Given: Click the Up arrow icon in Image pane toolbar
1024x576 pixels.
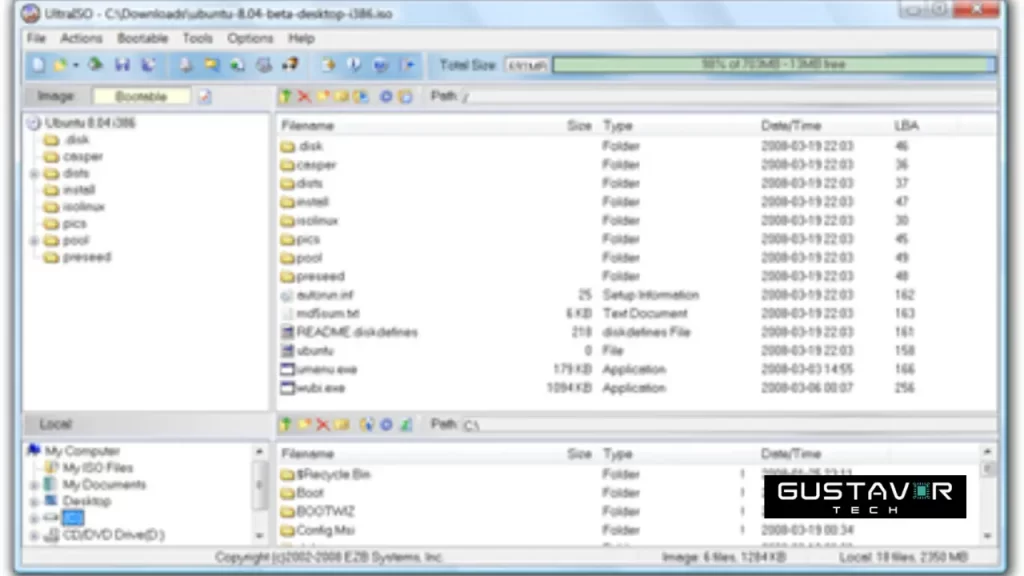Looking at the screenshot, I should 285,97.
